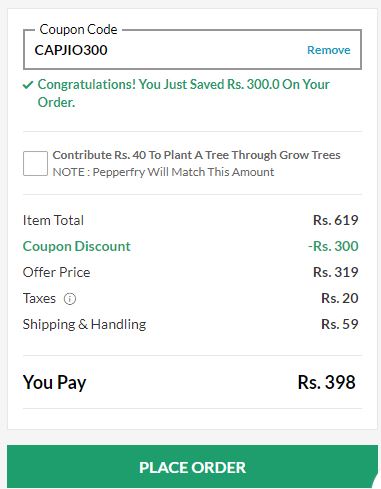Tick the plant a tree contribution checkbox
Screen dimensions: 381x489
point(35,163)
